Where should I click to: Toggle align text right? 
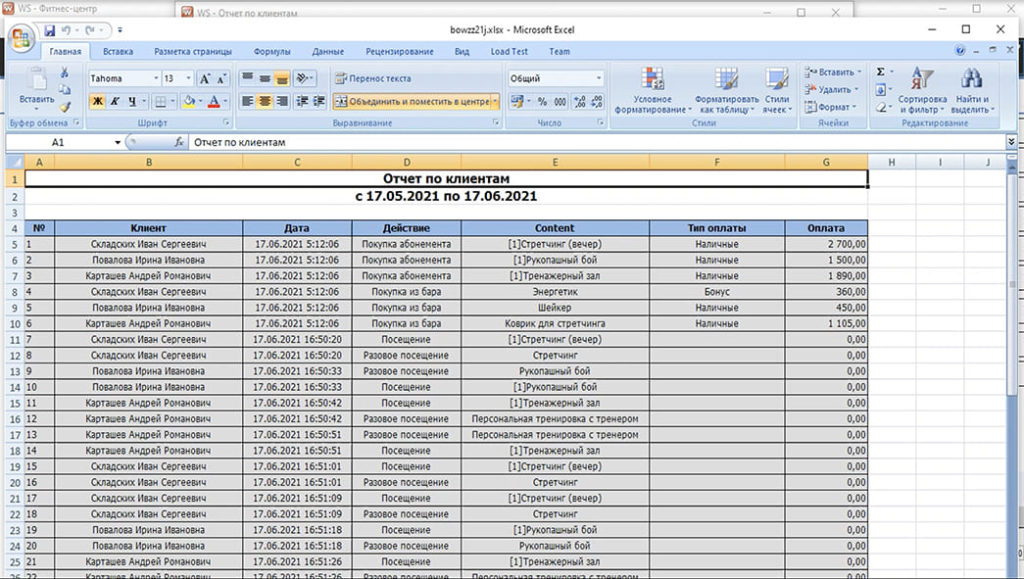tap(281, 101)
